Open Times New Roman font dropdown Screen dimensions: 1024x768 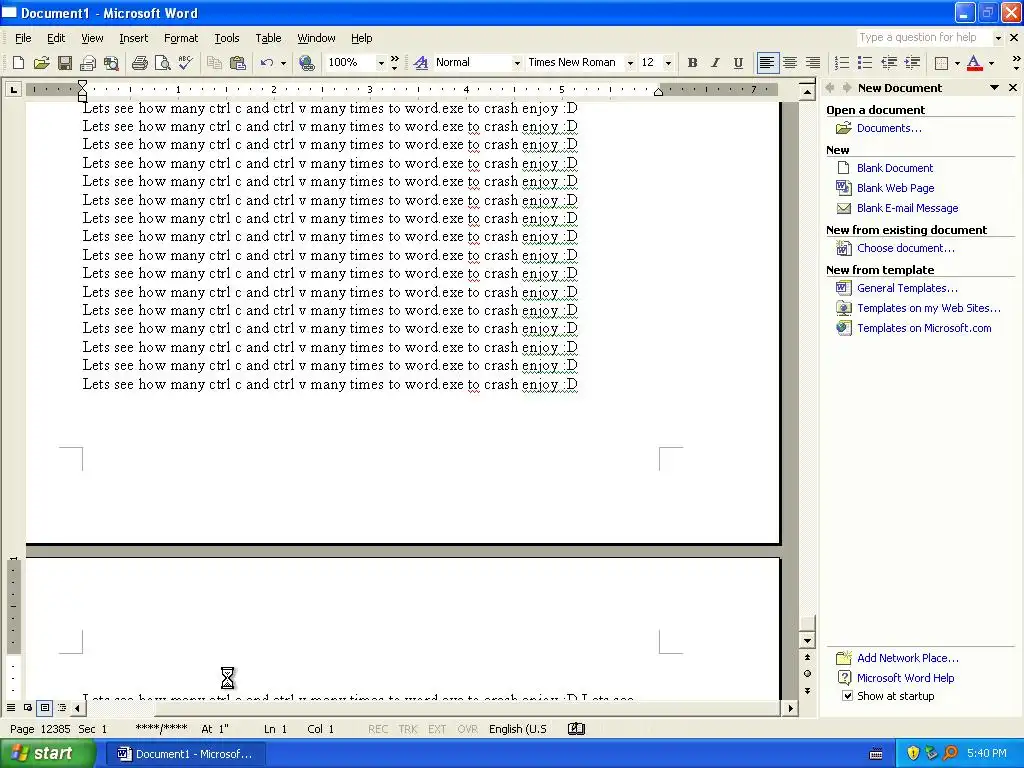pos(630,63)
